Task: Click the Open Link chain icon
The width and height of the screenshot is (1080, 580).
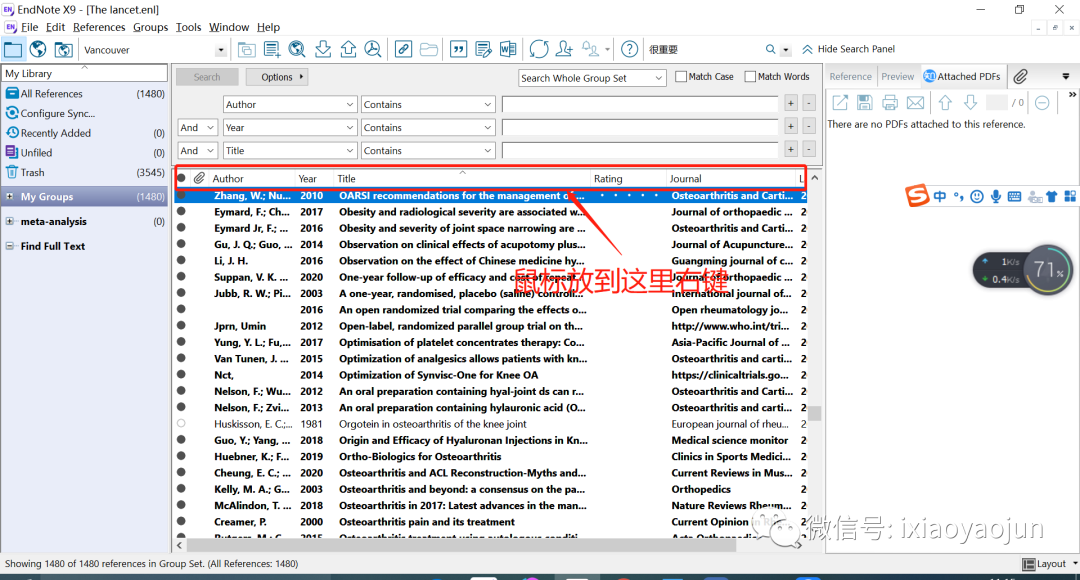Action: [404, 50]
